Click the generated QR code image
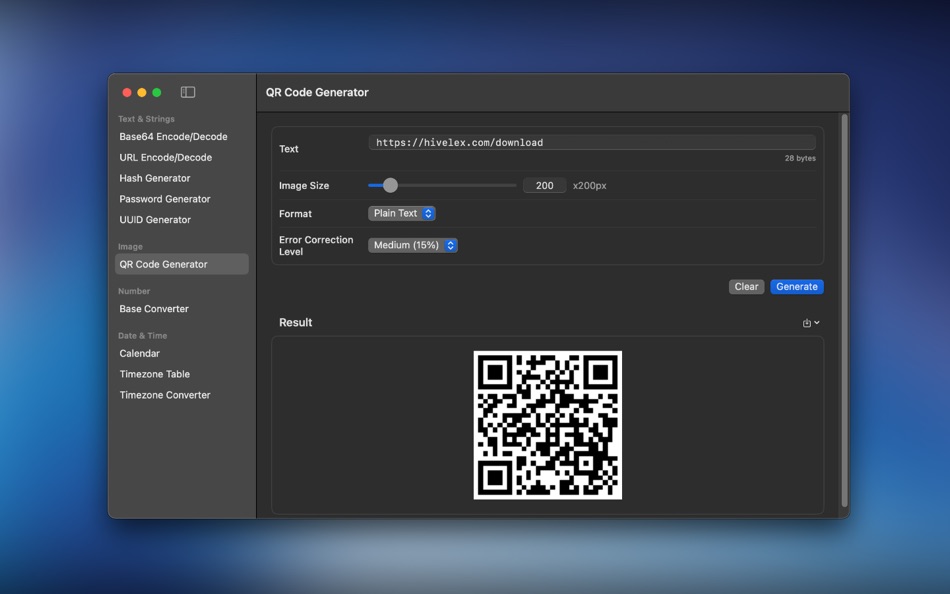The width and height of the screenshot is (950, 594). [x=548, y=424]
